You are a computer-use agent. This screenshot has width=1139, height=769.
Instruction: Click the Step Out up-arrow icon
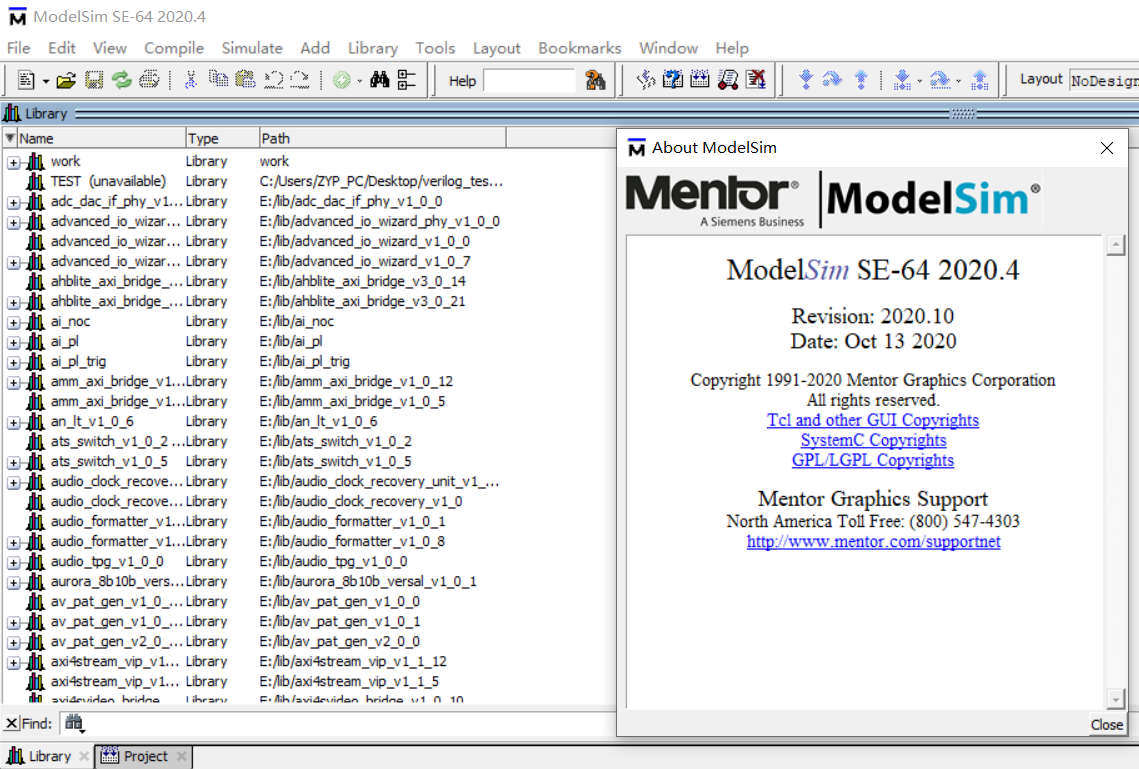[861, 80]
